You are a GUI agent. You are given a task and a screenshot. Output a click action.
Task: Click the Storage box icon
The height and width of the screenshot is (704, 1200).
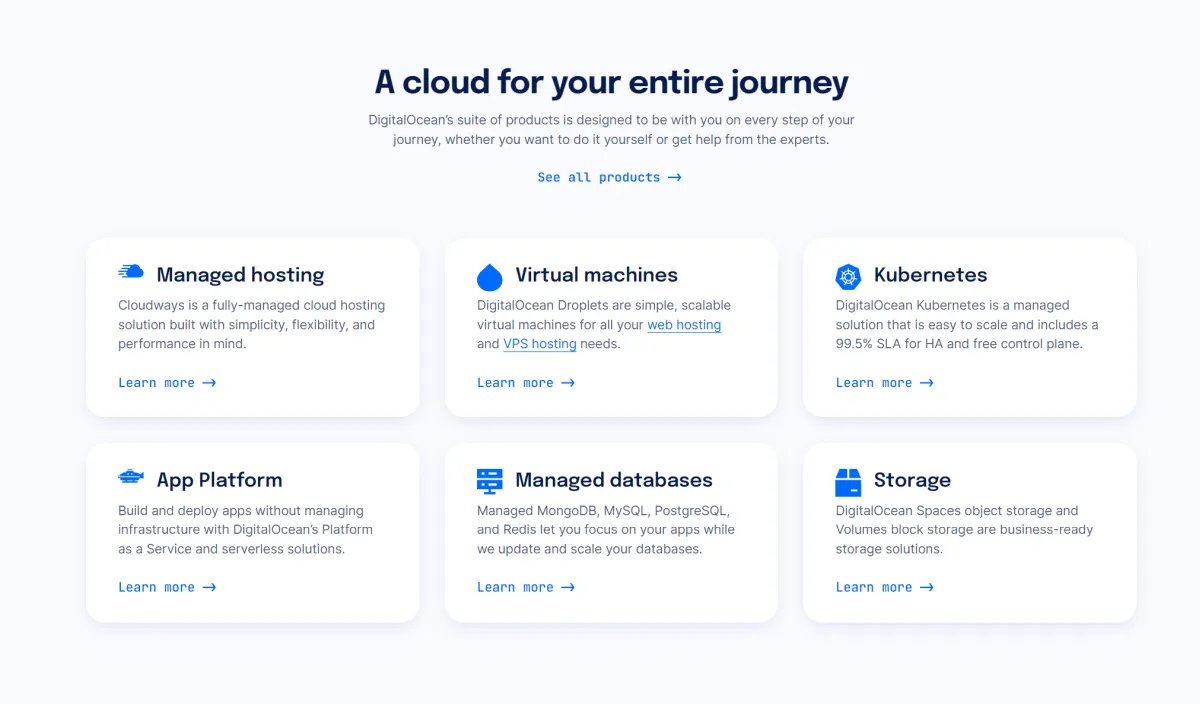[848, 482]
